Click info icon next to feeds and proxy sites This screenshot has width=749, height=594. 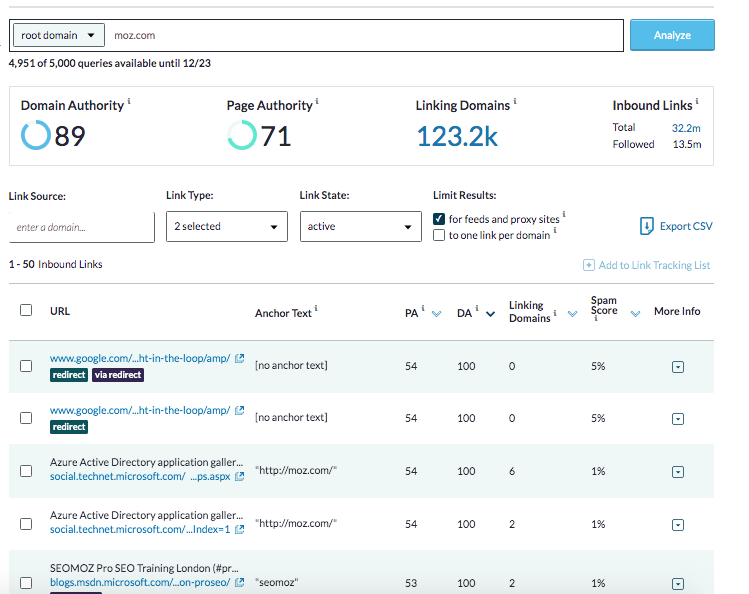click(564, 214)
